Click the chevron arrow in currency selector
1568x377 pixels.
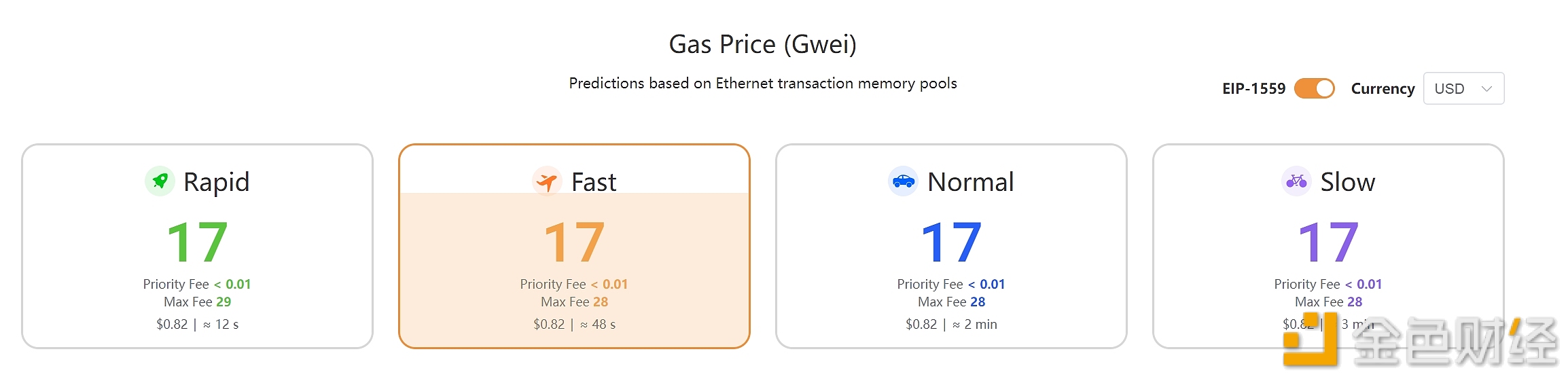coord(1486,89)
